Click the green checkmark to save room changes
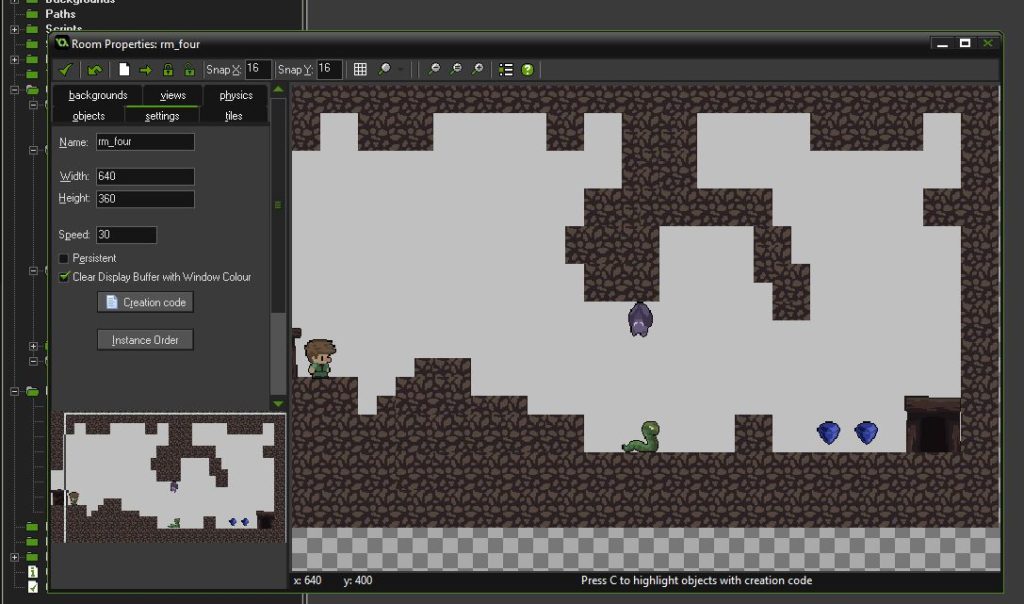The height and width of the screenshot is (604, 1024). (x=65, y=69)
